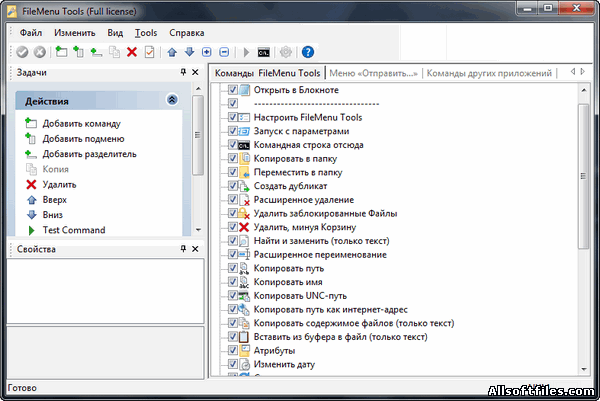This screenshot has height=401, width=600.
Task: Open the Вид menu
Action: (x=115, y=33)
